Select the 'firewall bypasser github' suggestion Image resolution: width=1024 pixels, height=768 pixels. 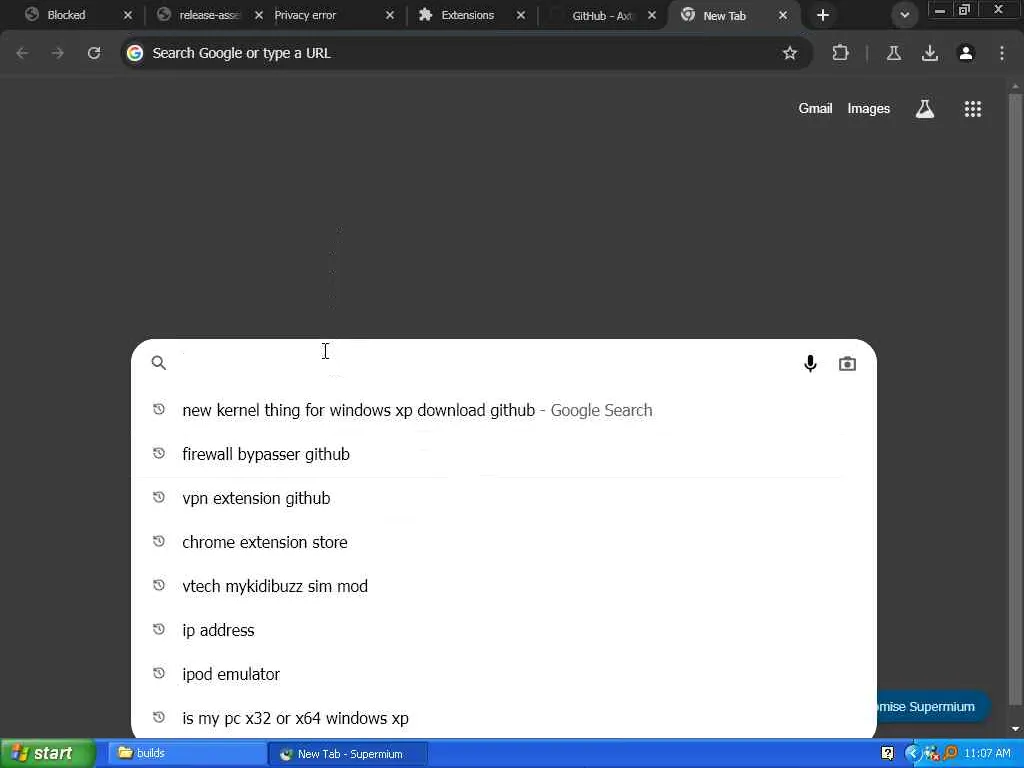[x=266, y=454]
